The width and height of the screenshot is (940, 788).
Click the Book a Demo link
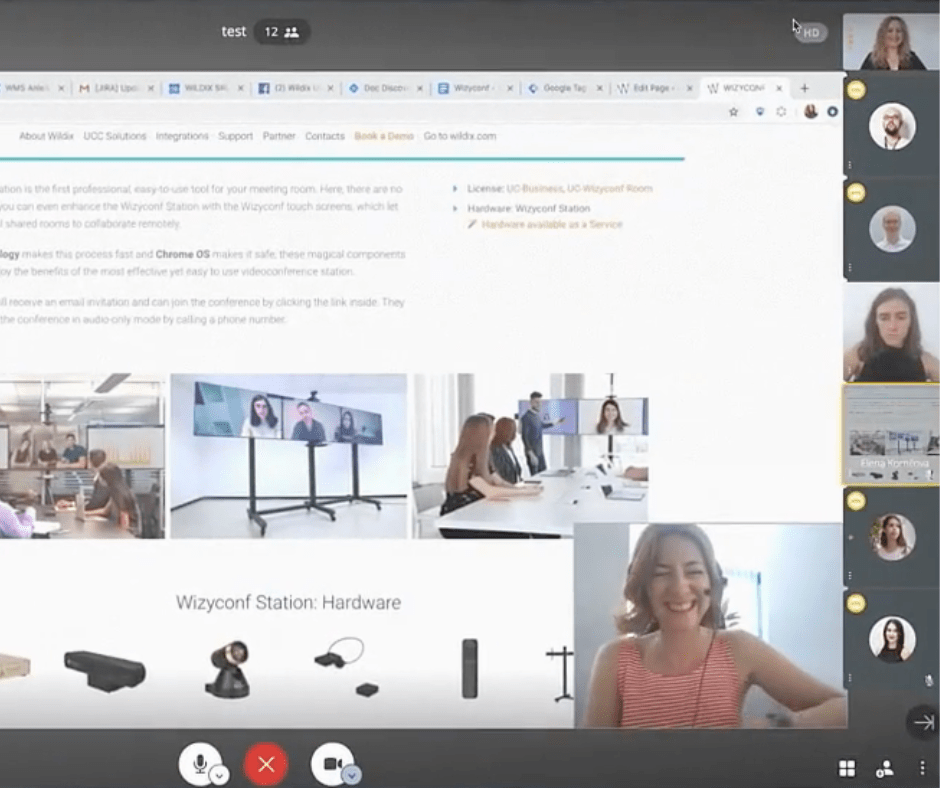(x=384, y=136)
